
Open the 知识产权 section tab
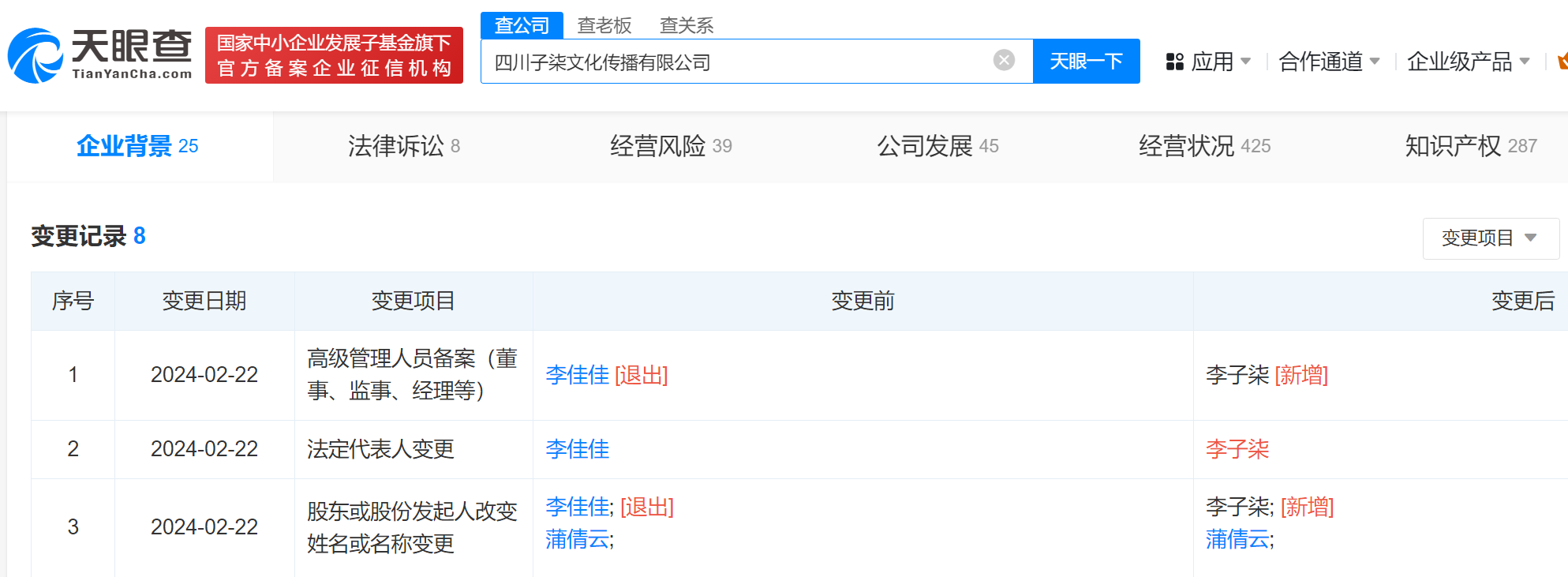1470,146
